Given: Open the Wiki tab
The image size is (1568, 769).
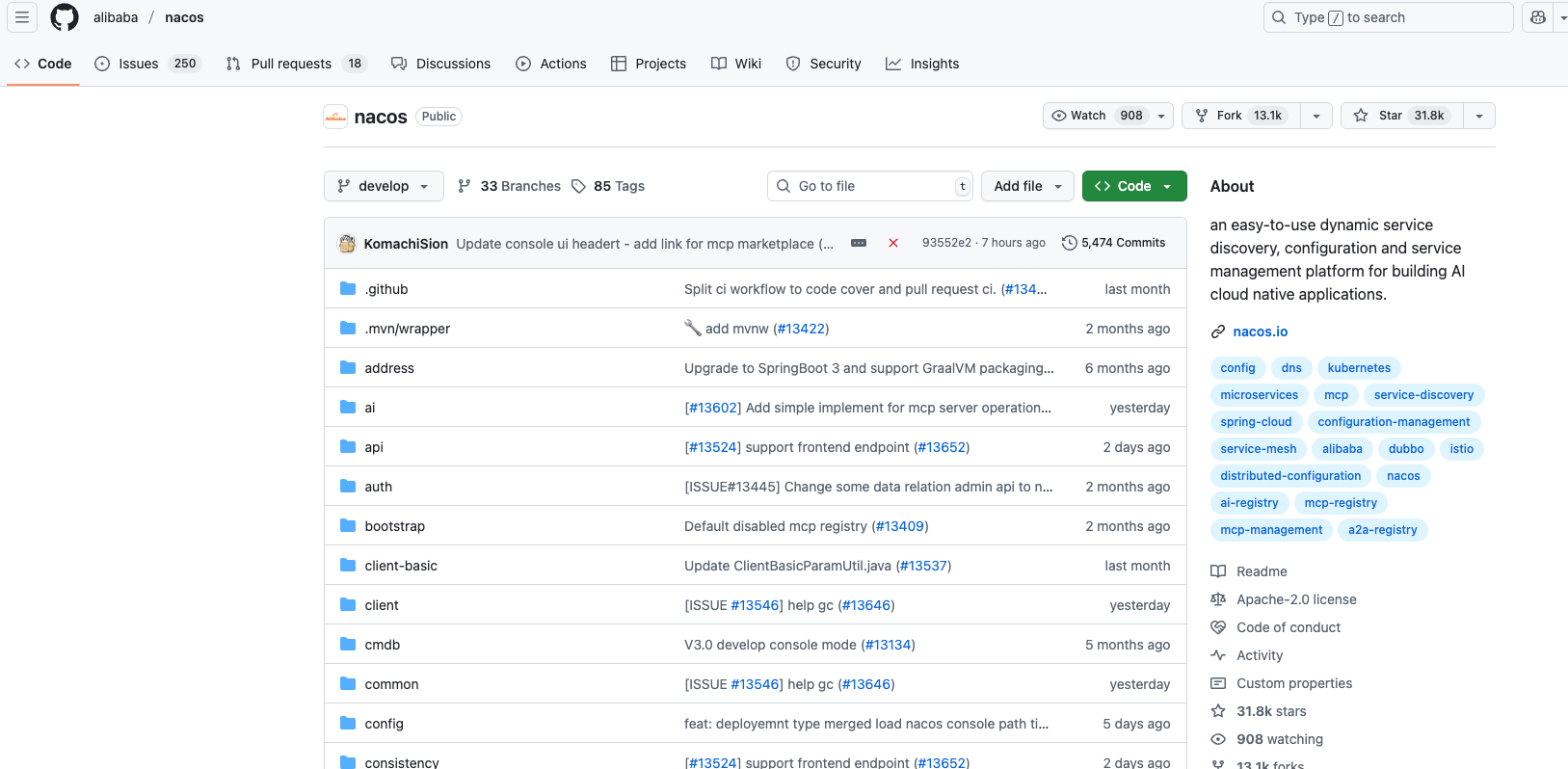Looking at the screenshot, I should coord(736,64).
